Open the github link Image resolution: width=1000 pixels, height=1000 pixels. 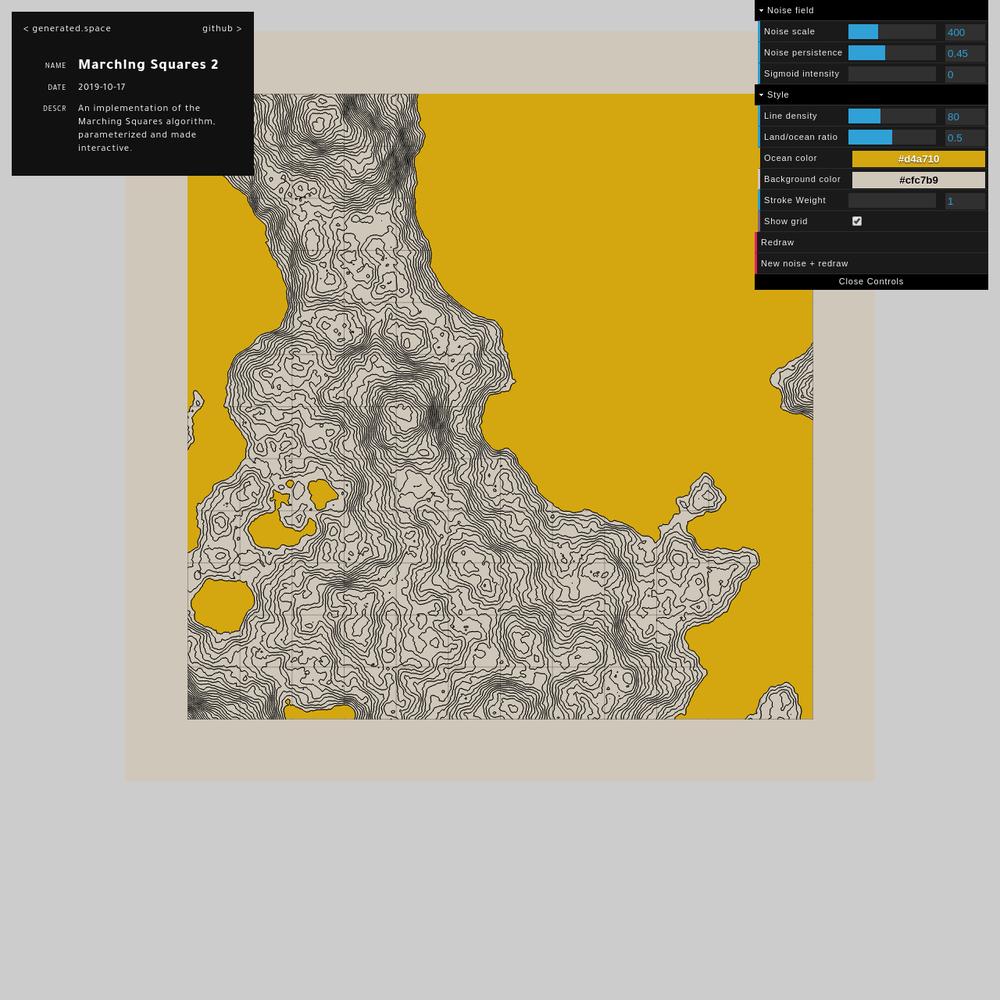tap(222, 29)
